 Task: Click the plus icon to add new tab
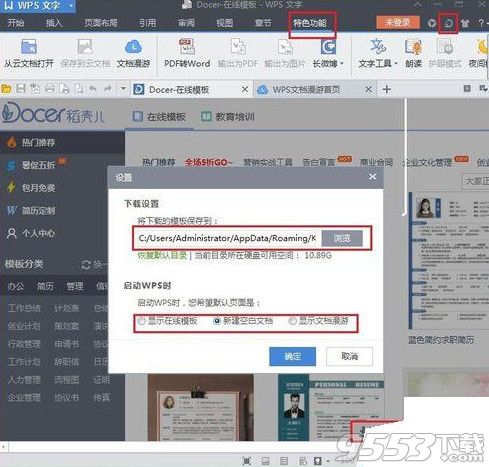point(386,89)
